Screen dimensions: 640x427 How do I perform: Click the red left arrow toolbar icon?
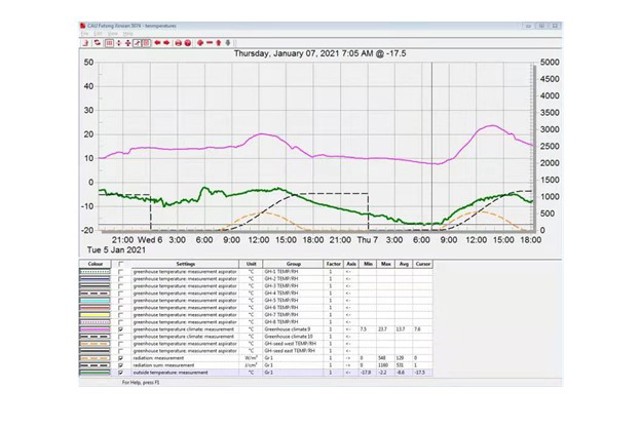tap(157, 42)
